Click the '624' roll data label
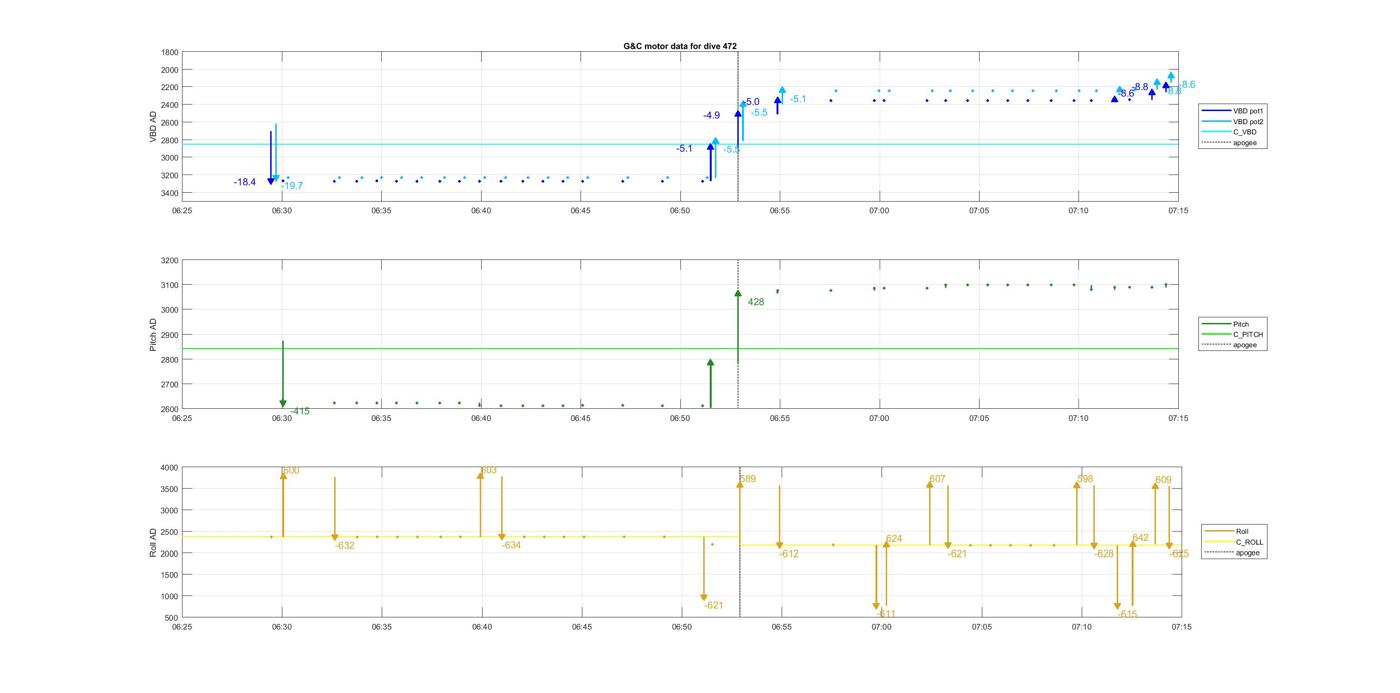1400x693 pixels. (894, 539)
